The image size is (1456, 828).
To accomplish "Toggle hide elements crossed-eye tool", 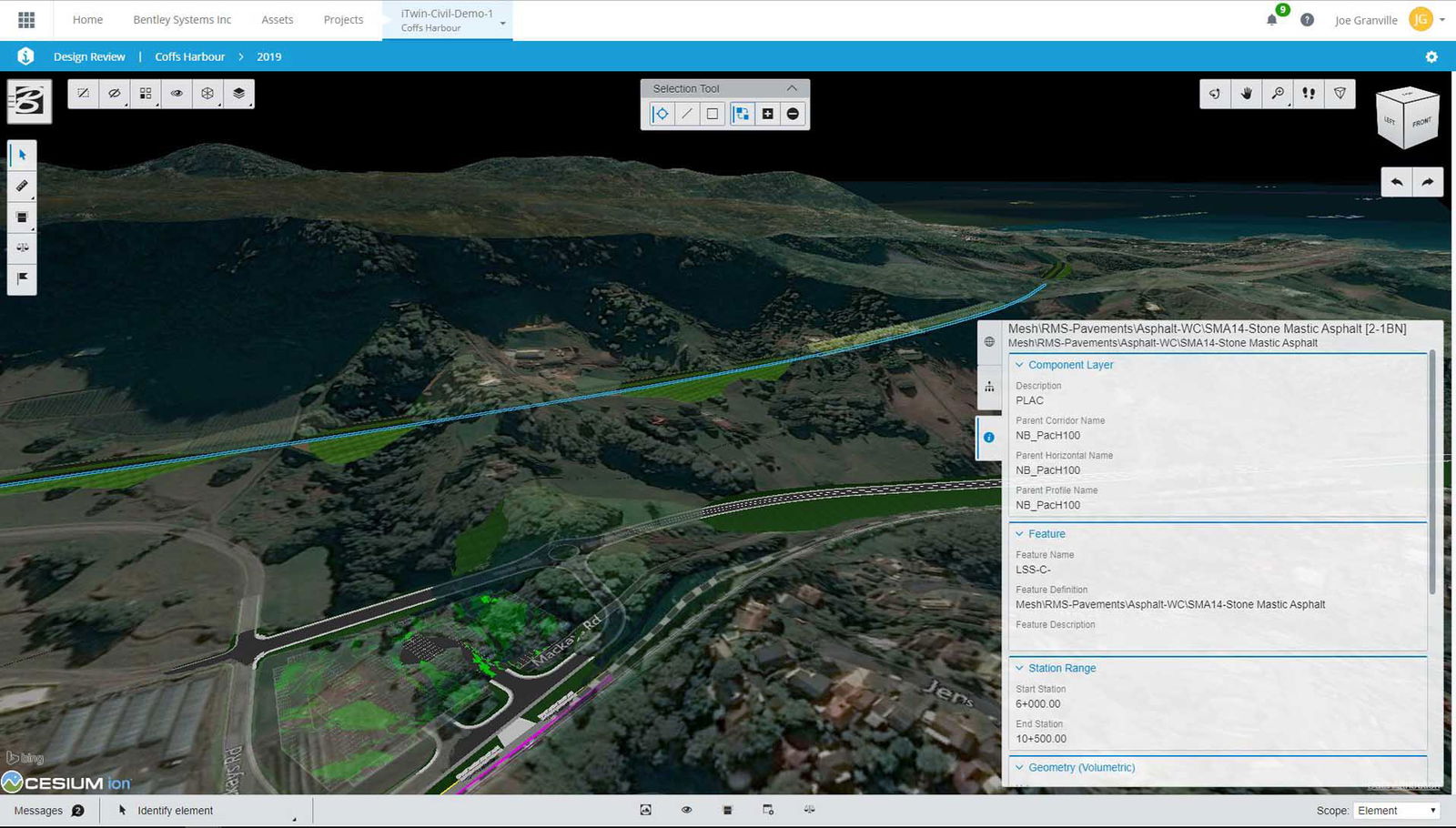I will pos(114,94).
